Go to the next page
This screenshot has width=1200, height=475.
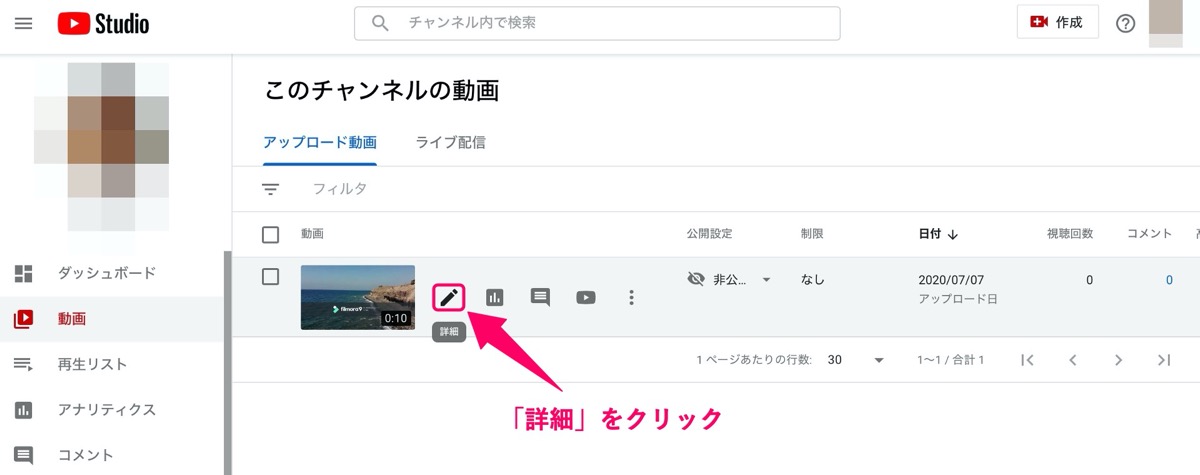tap(1119, 360)
